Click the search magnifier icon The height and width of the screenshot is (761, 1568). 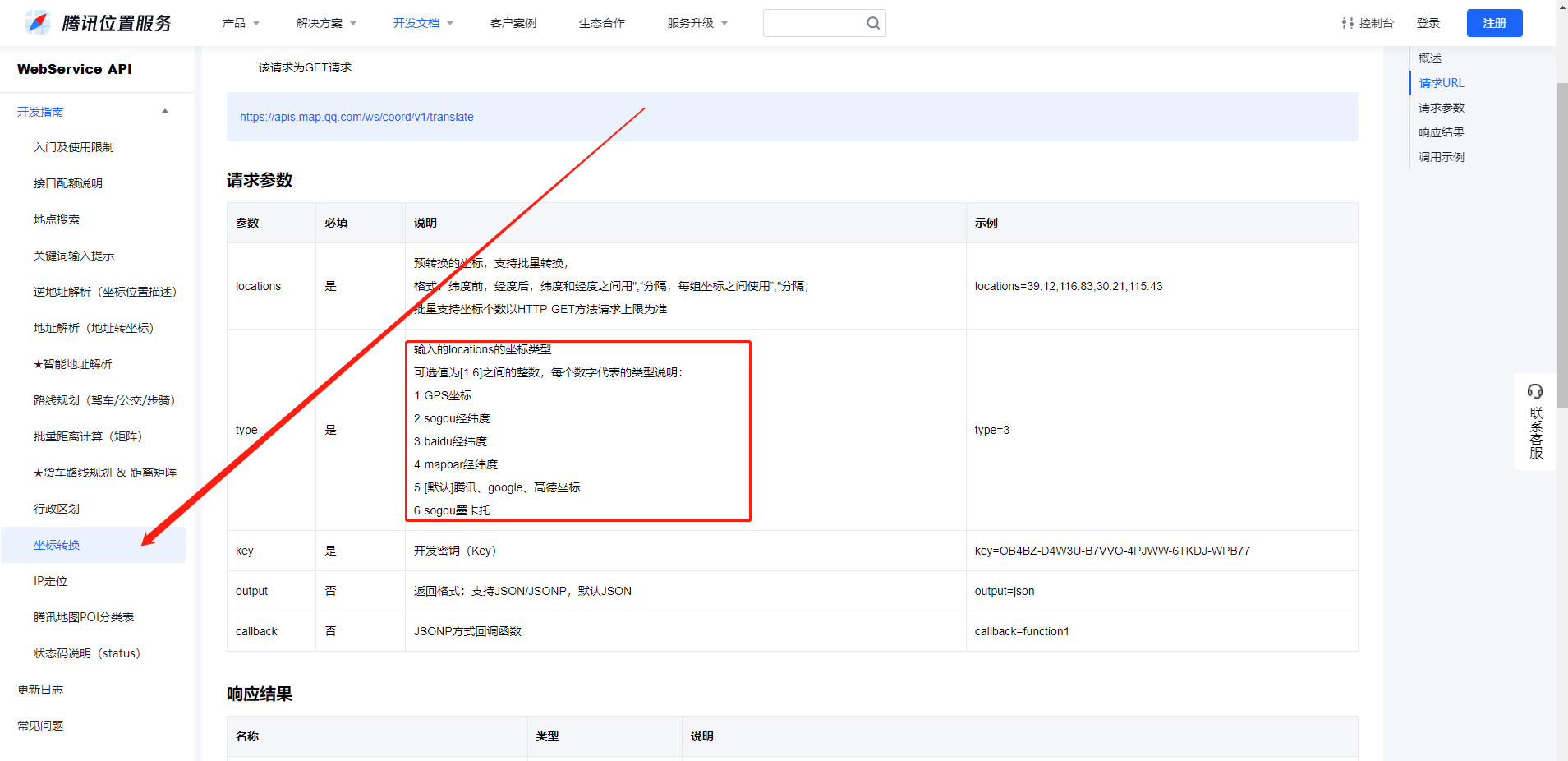coord(873,23)
